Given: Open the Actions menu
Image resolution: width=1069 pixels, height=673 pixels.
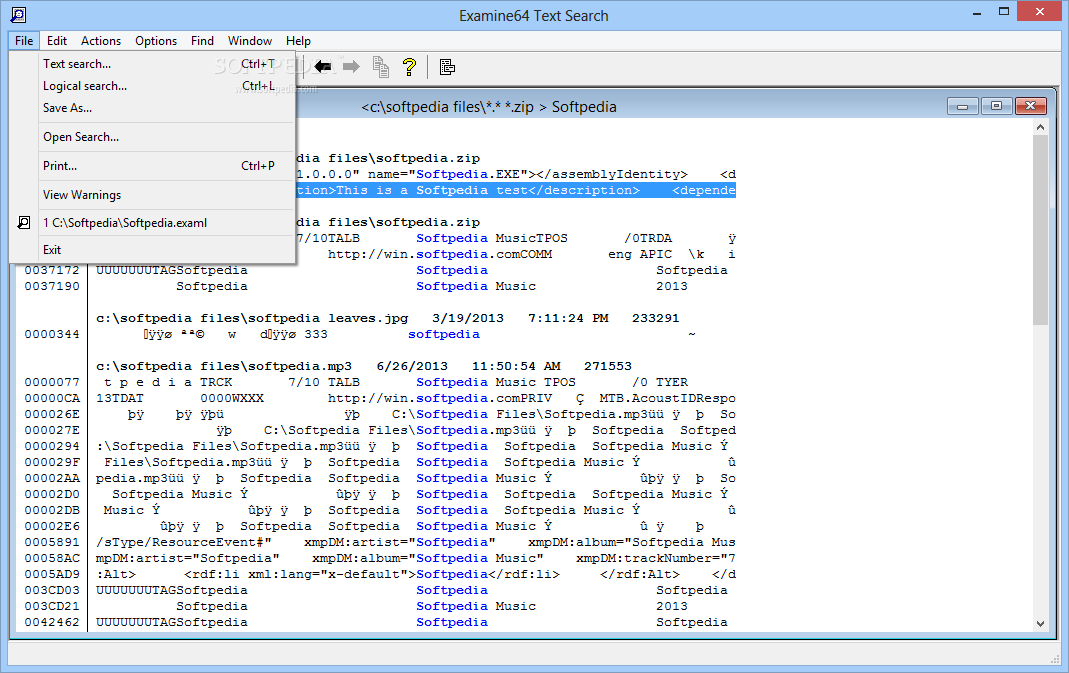Looking at the screenshot, I should point(101,41).
